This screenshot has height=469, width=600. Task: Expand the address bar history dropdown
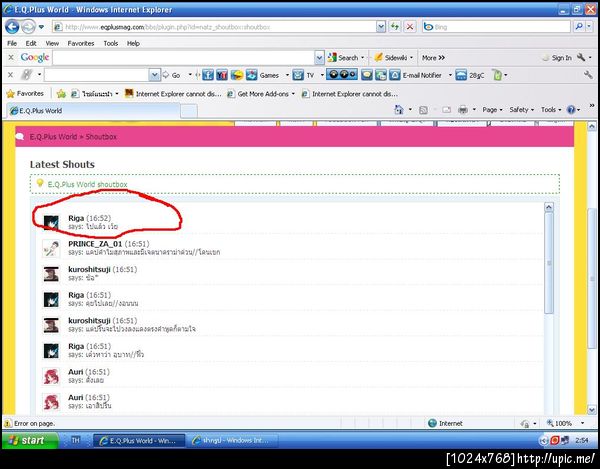tap(381, 27)
